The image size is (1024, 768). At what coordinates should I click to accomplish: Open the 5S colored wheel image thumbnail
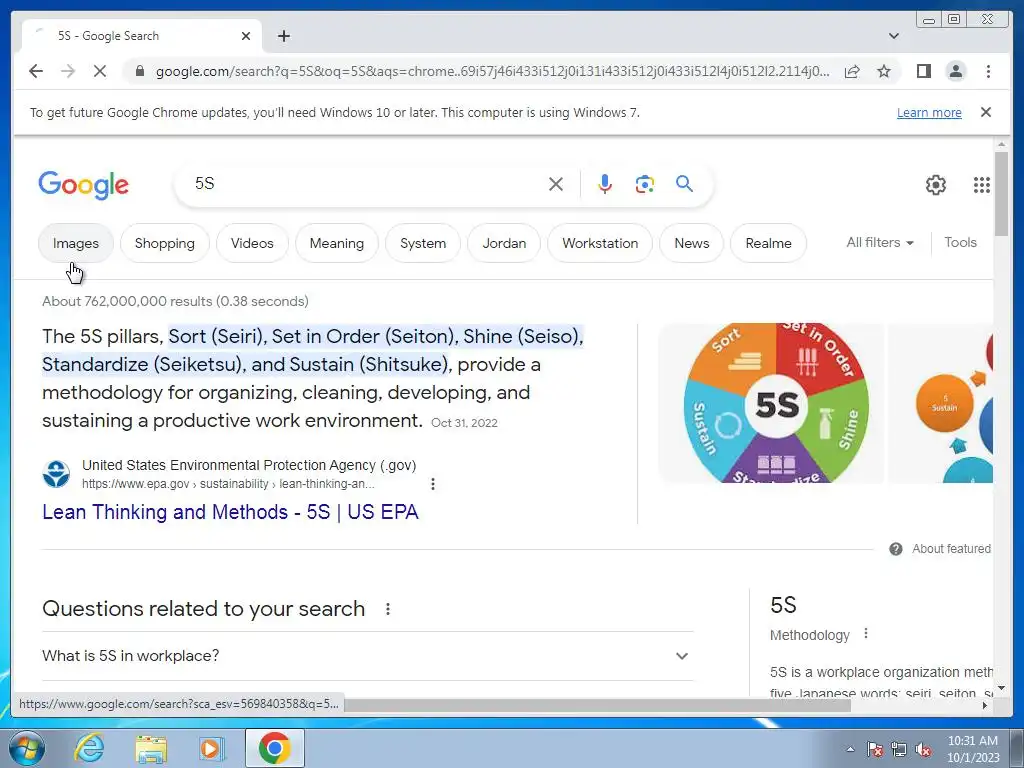click(x=771, y=403)
